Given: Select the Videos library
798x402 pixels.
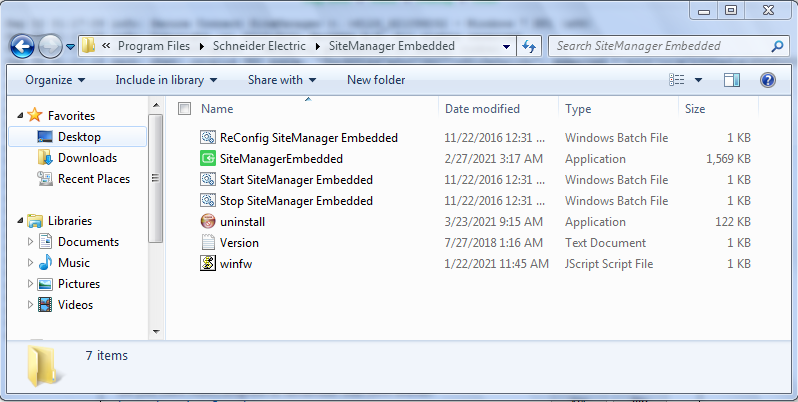Looking at the screenshot, I should click(75, 305).
